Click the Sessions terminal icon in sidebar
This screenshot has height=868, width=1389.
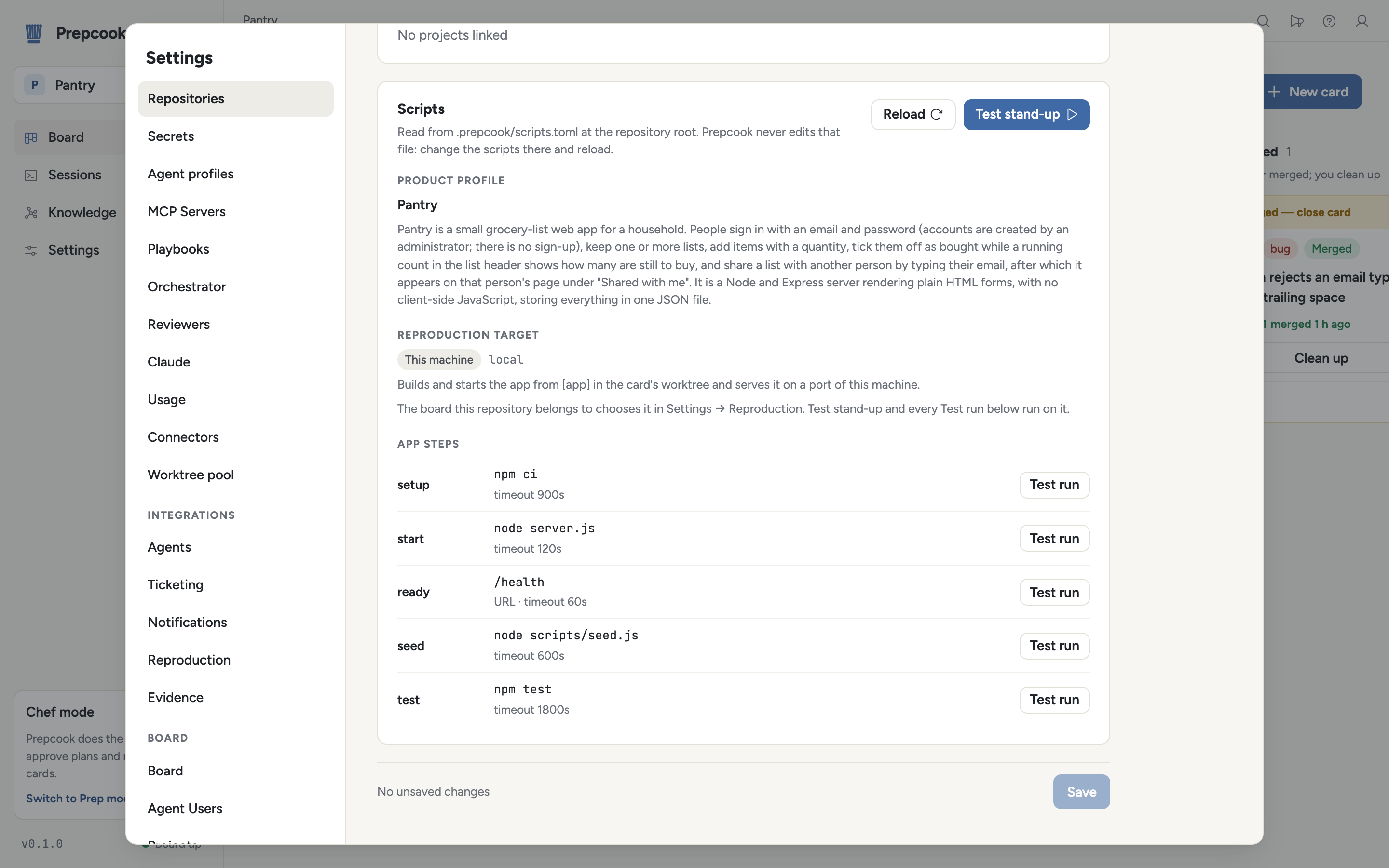[31, 175]
